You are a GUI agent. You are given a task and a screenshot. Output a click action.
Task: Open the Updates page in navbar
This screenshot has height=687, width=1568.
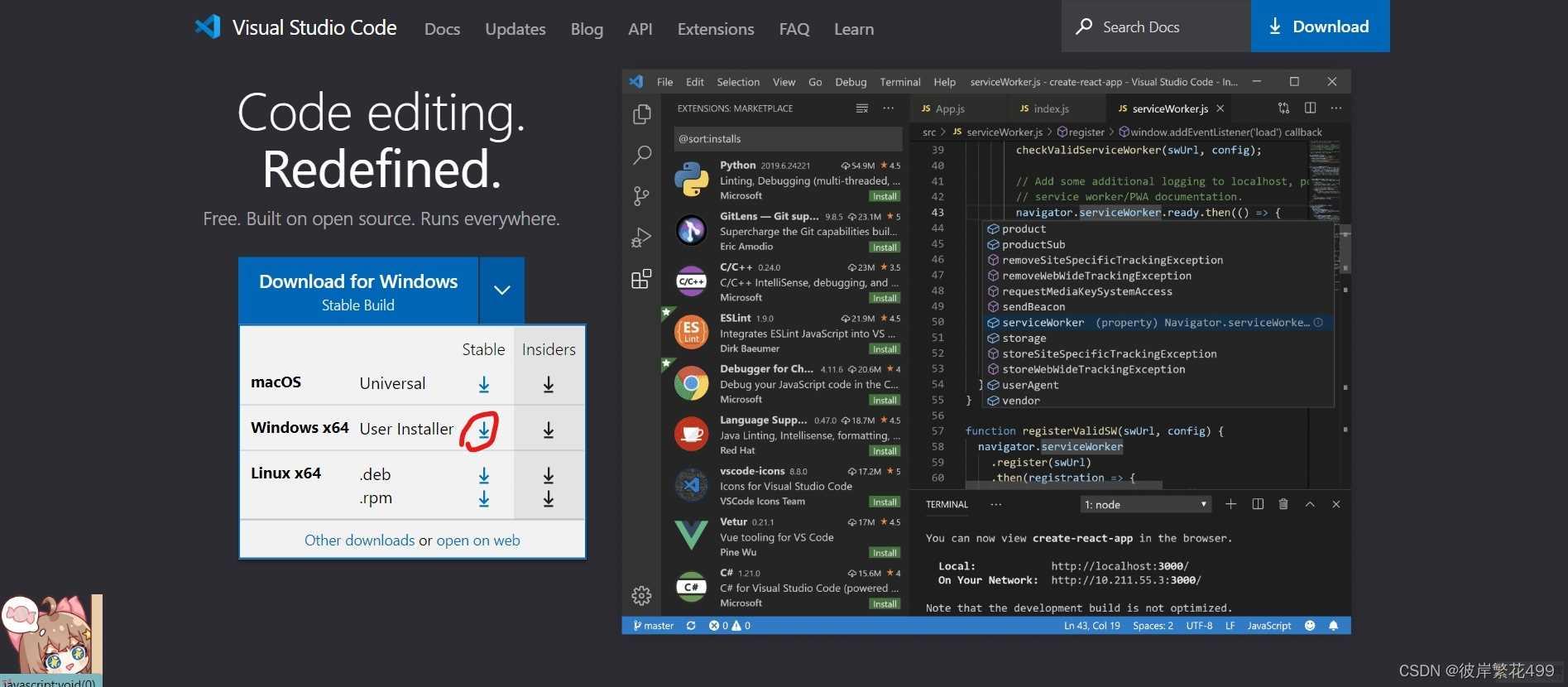[x=515, y=29]
